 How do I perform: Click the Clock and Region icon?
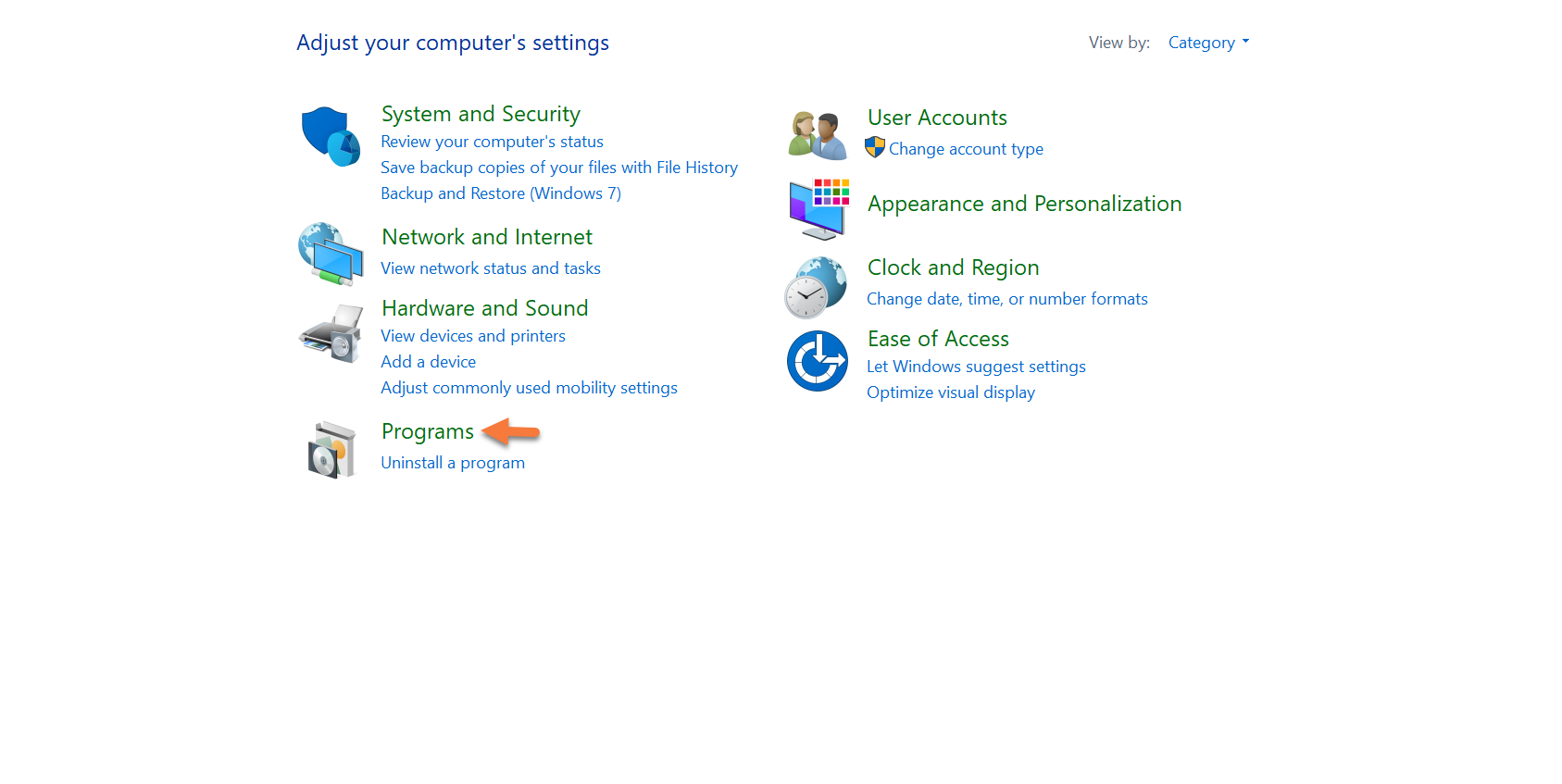pos(816,287)
